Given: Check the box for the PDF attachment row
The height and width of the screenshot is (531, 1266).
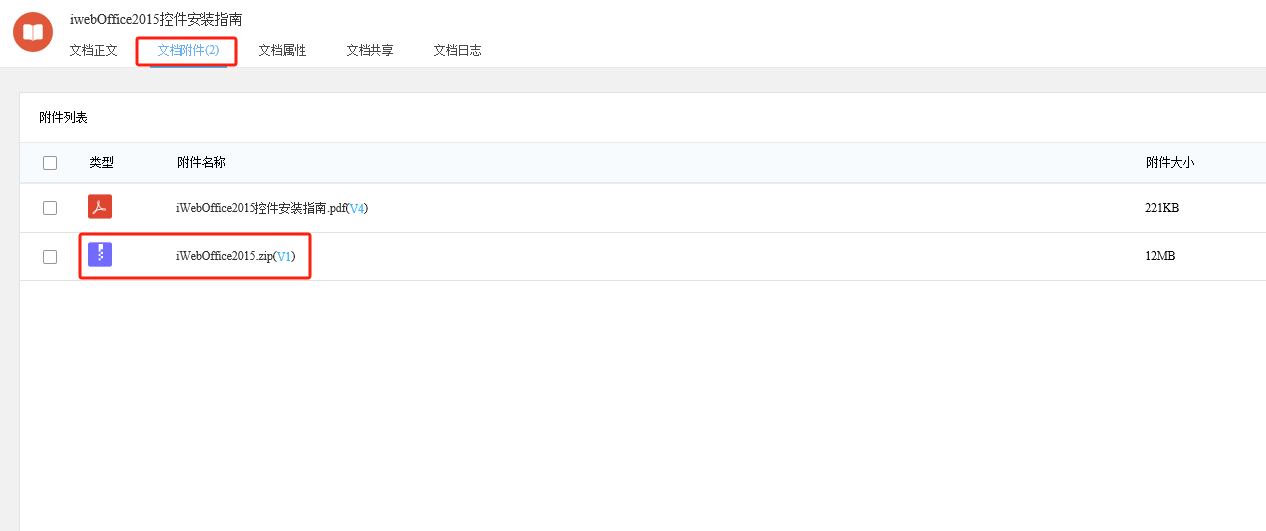Looking at the screenshot, I should pos(50,208).
